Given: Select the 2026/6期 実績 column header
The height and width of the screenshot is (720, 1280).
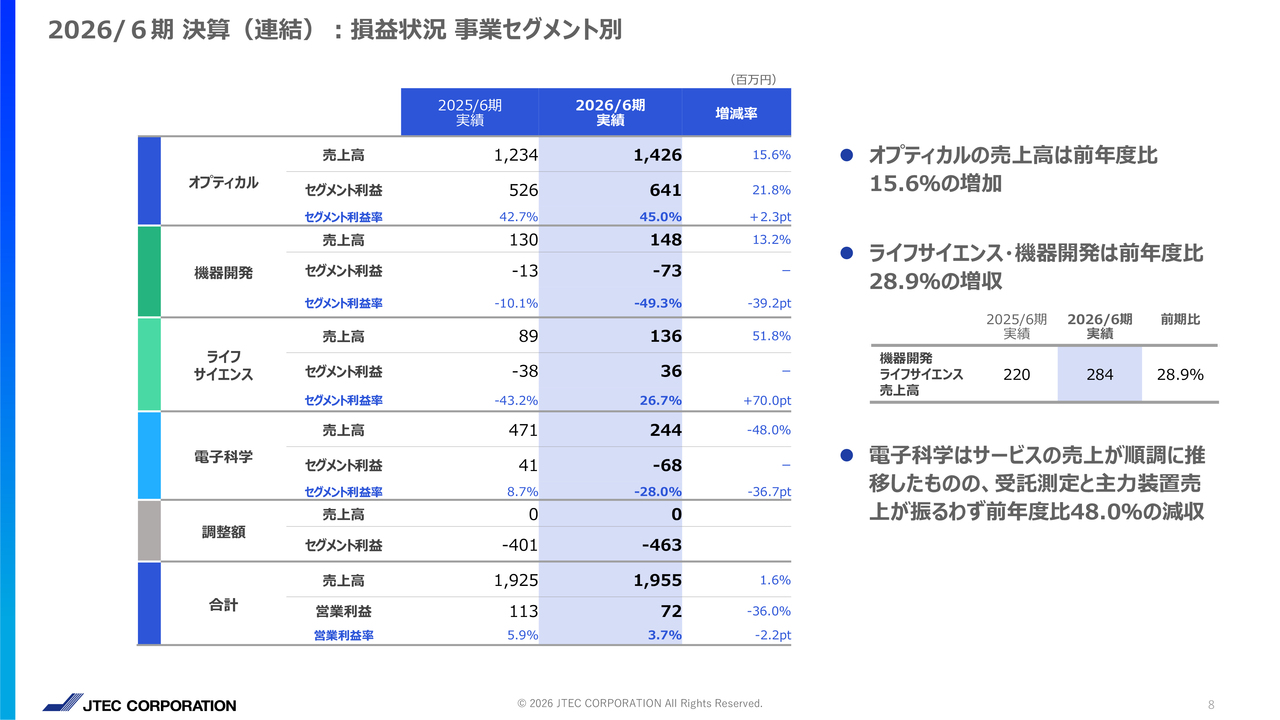Looking at the screenshot, I should [x=610, y=112].
